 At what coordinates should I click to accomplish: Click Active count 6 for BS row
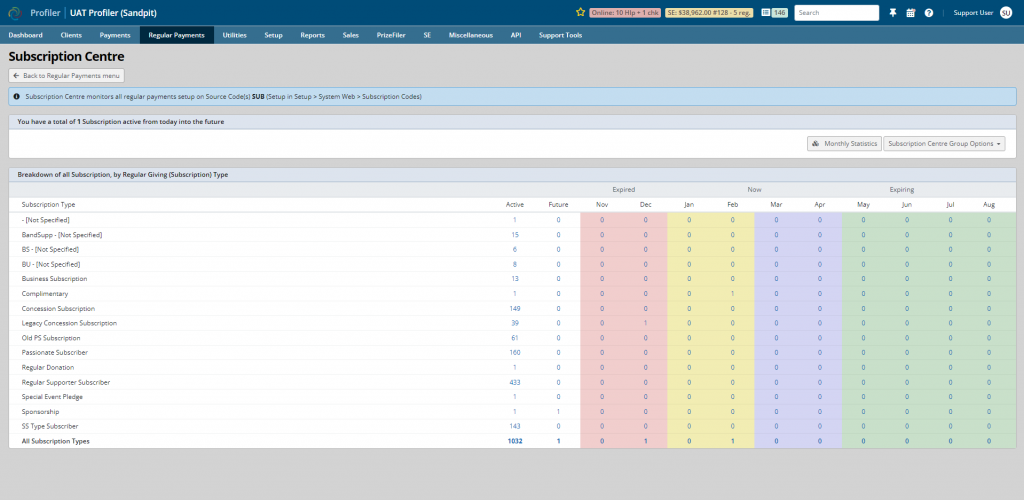click(515, 249)
